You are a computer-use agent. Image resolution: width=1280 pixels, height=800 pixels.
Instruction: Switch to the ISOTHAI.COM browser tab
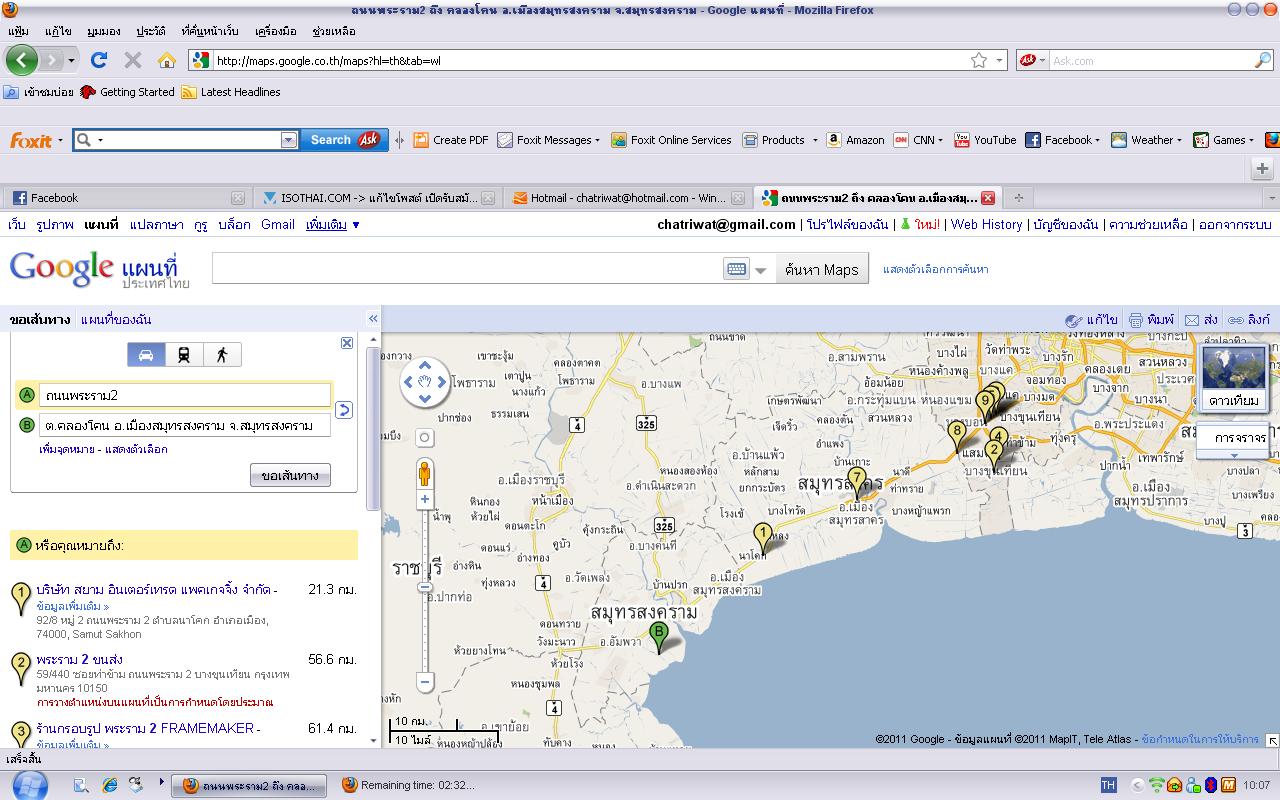tap(377, 198)
